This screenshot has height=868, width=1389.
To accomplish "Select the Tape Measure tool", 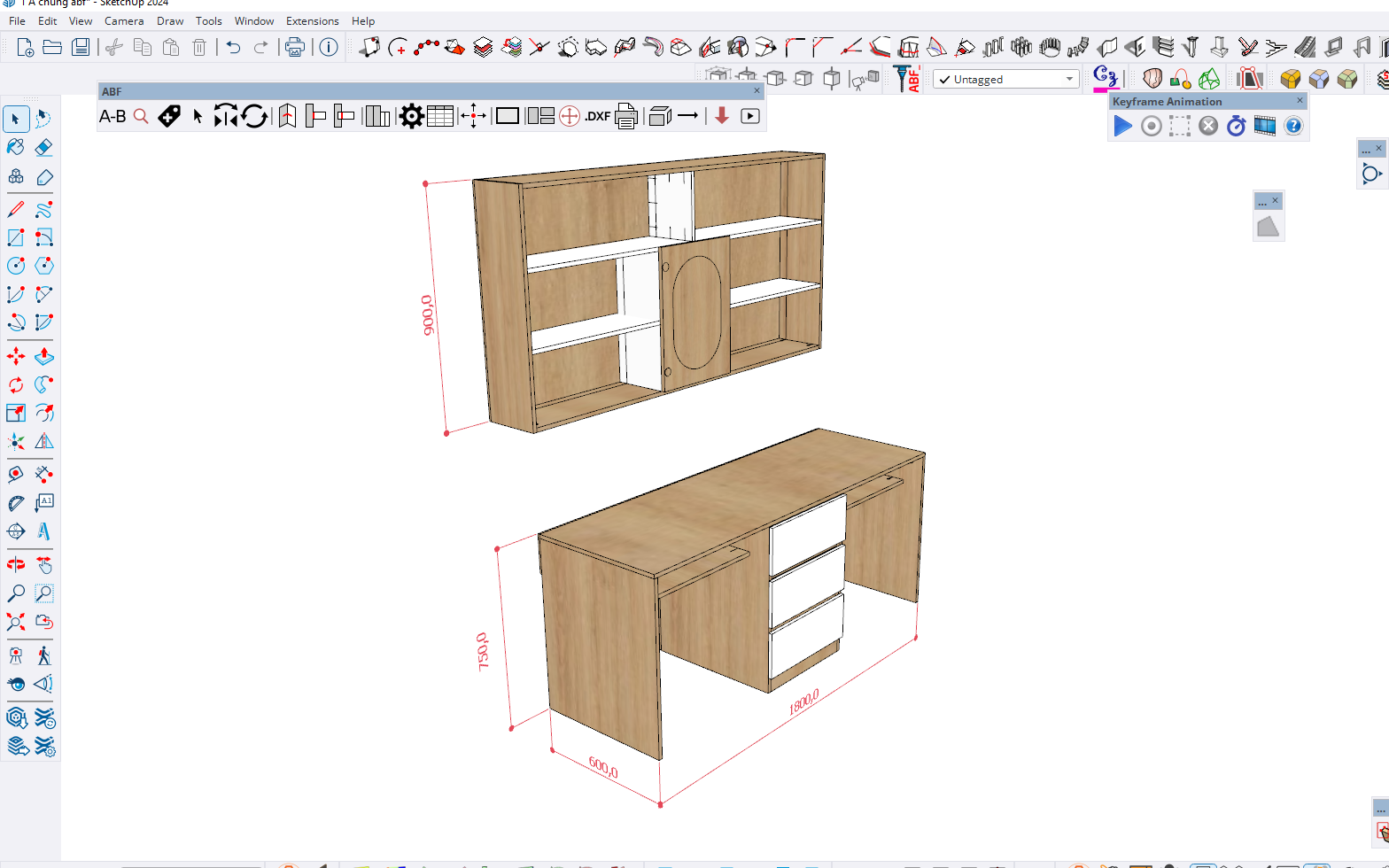I will [x=16, y=475].
